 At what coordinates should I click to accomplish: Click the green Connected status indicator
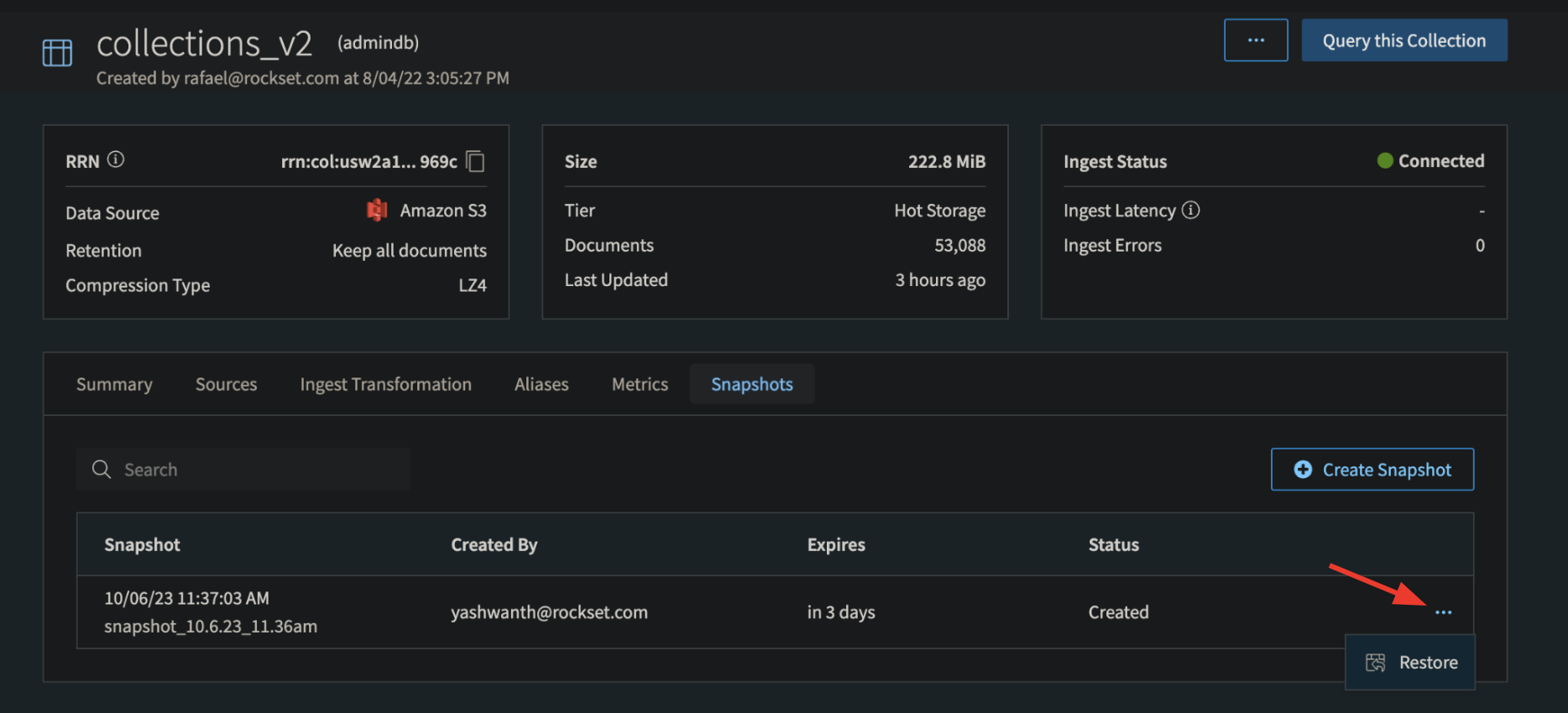1385,160
